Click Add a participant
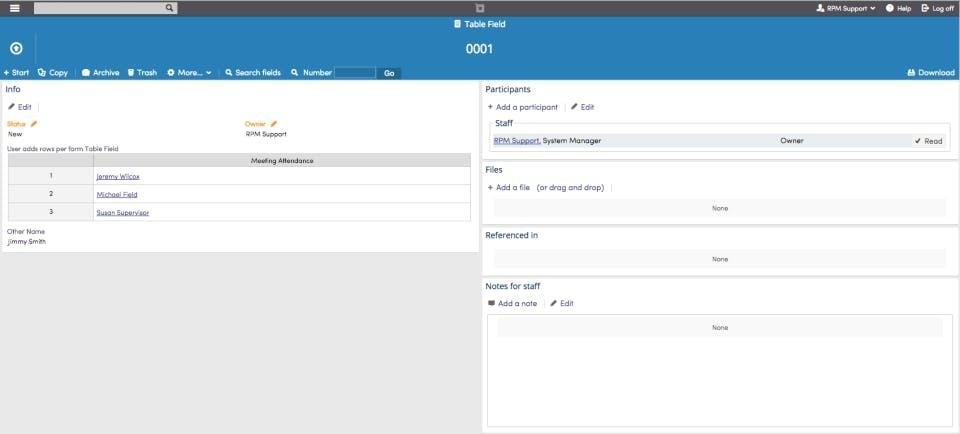This screenshot has height=434, width=960. pyautogui.click(x=523, y=107)
